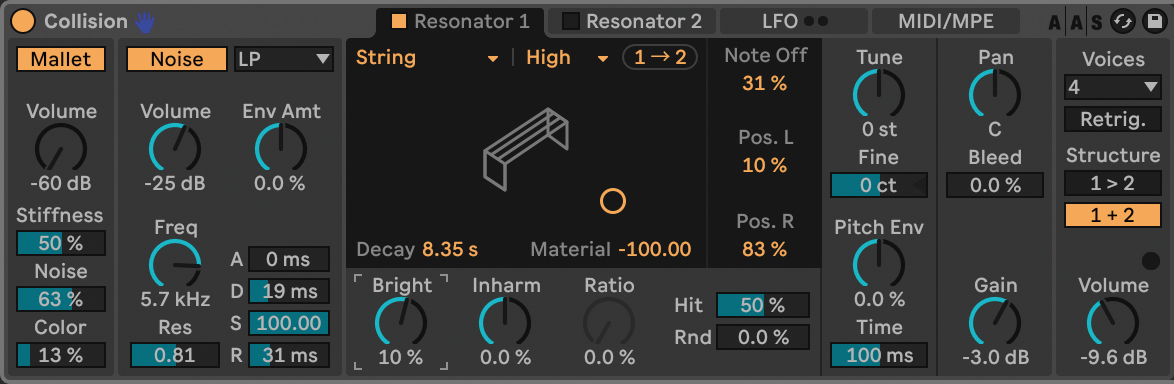Click the circular arrows swap icon
The height and width of the screenshot is (384, 1174).
1122,22
